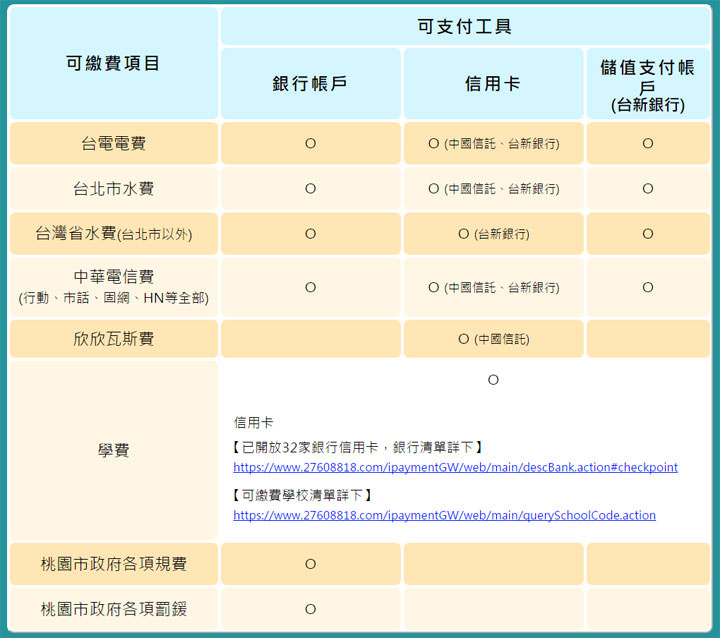Click the 中華電信費 row label
The image size is (720, 638).
click(113, 286)
